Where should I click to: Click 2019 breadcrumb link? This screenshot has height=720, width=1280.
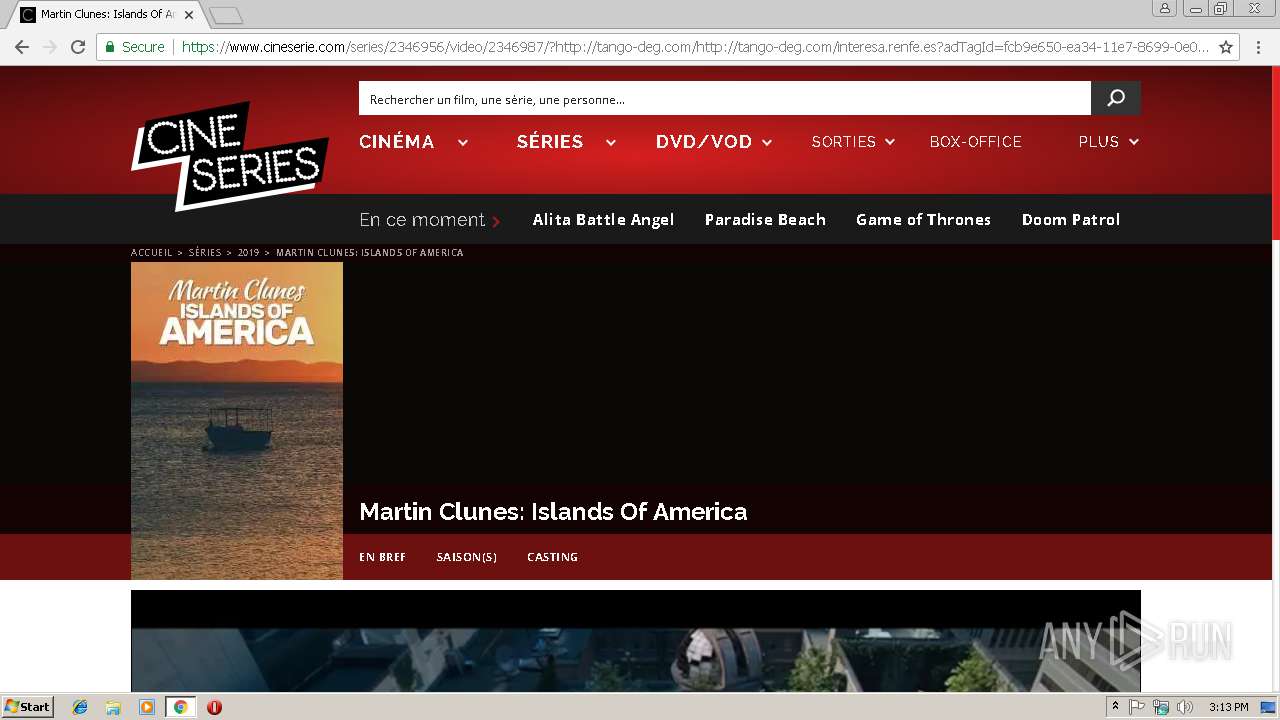(x=248, y=253)
